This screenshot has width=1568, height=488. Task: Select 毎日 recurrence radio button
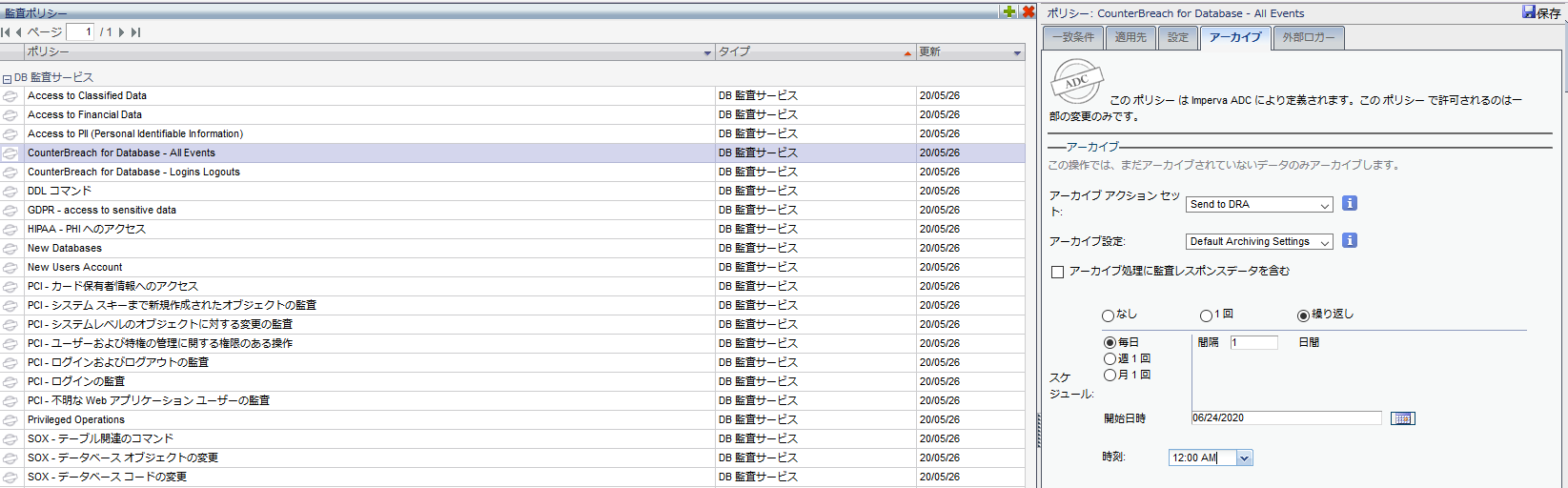(1110, 342)
